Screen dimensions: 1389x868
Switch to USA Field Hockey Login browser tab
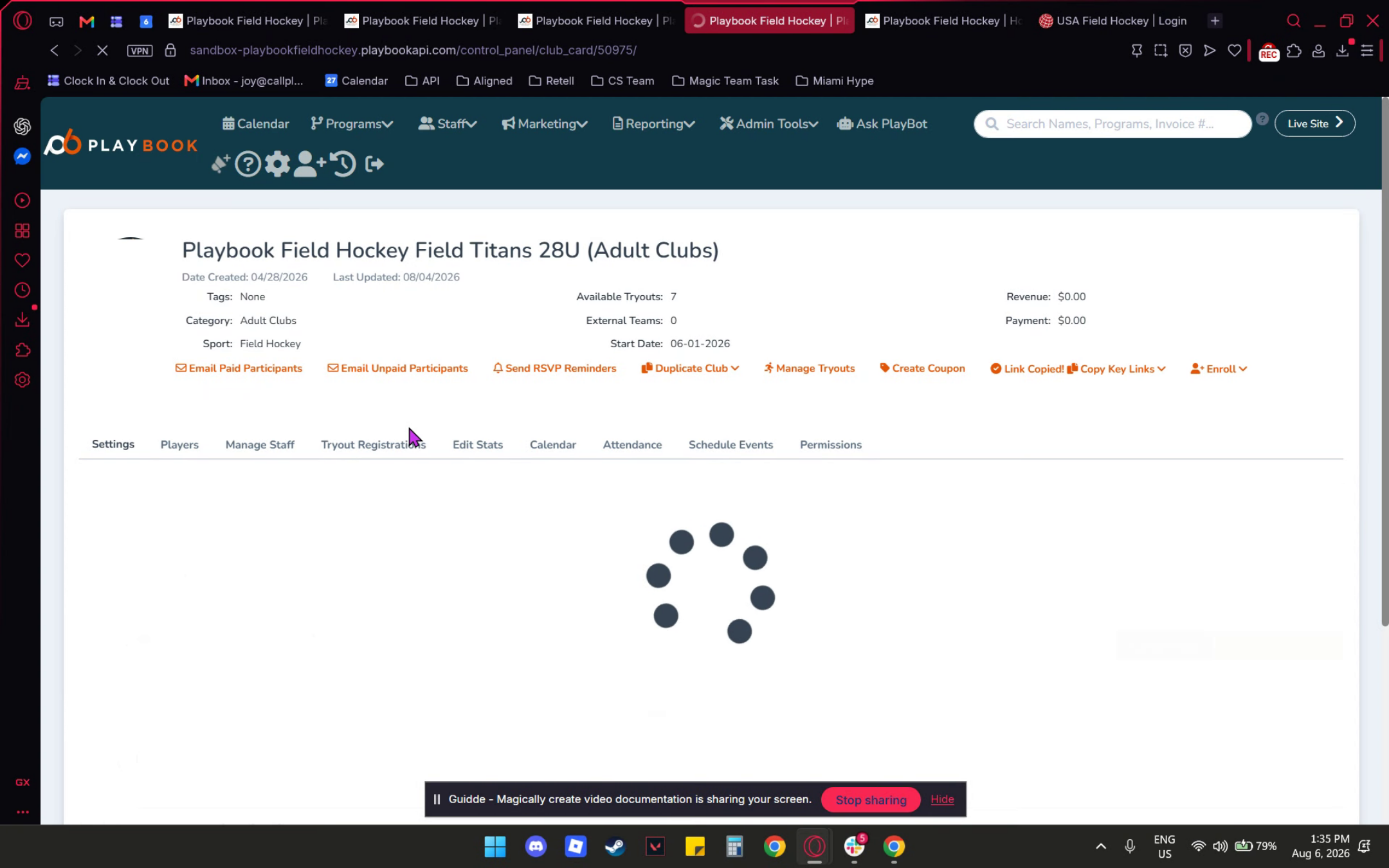tap(1113, 21)
